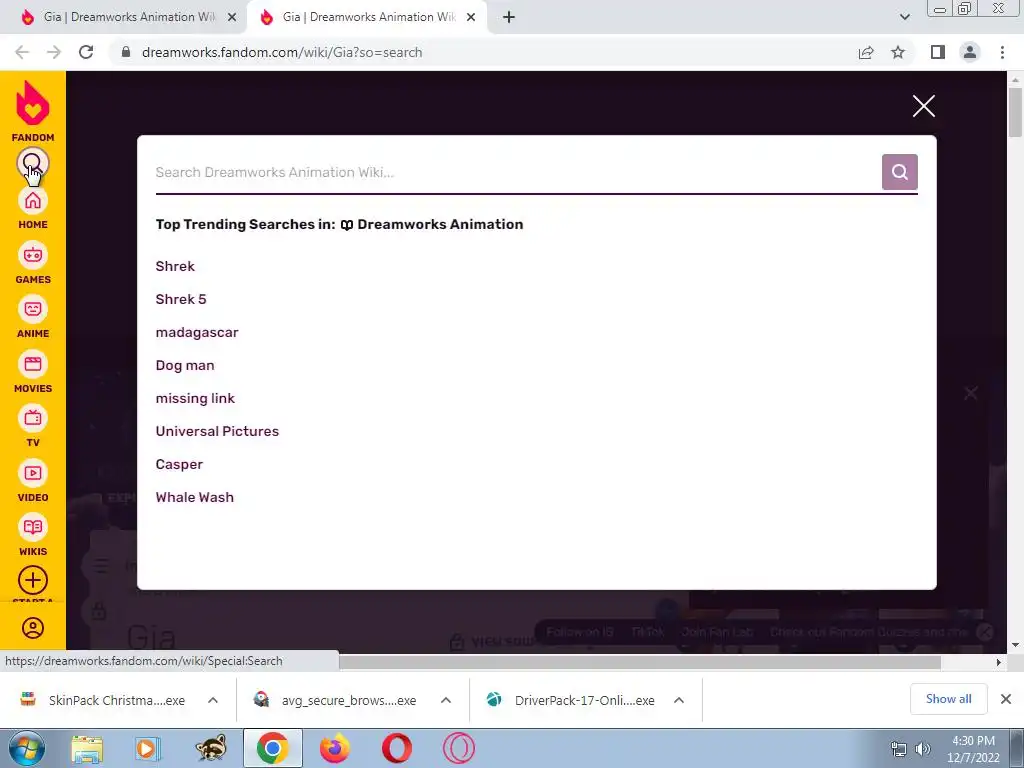1024x768 pixels.
Task: Expand options for SkinPack download
Action: pyautogui.click(x=213, y=700)
